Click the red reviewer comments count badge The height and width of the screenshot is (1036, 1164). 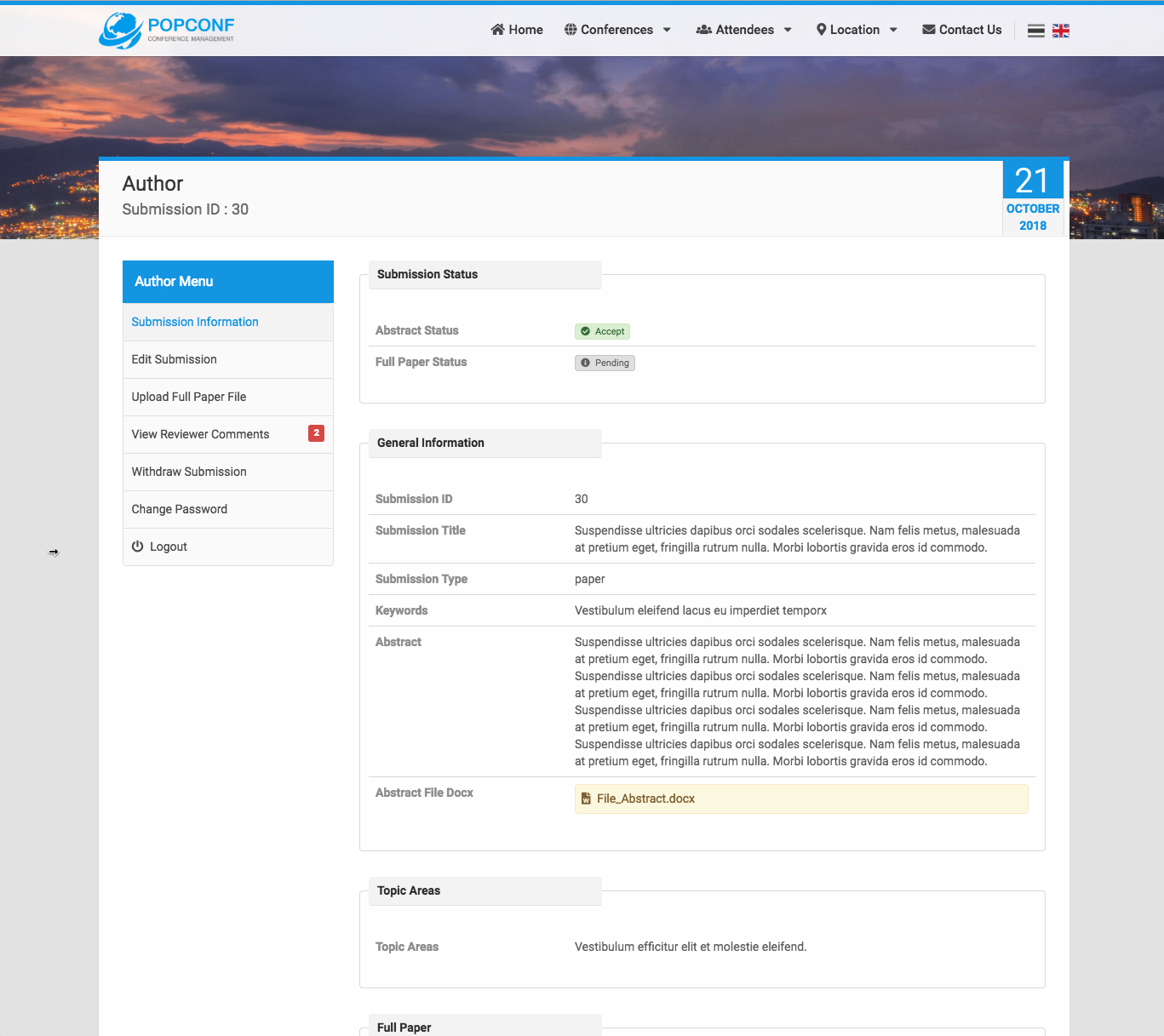pyautogui.click(x=316, y=433)
